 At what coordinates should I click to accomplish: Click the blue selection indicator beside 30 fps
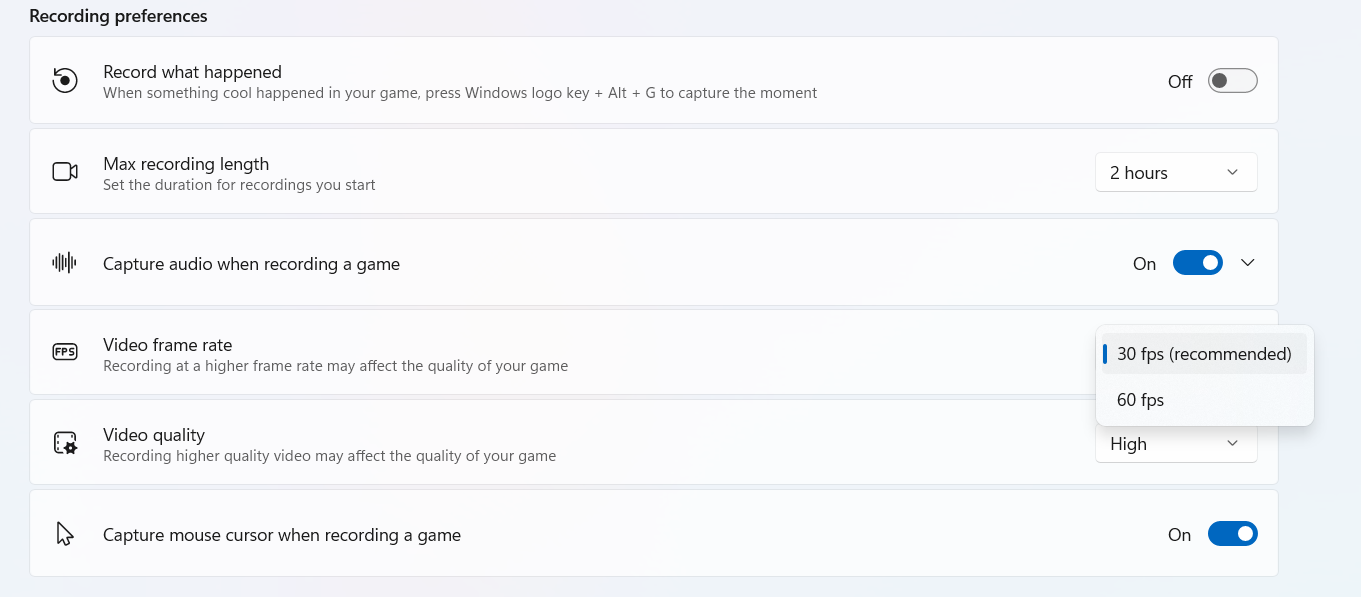1104,353
